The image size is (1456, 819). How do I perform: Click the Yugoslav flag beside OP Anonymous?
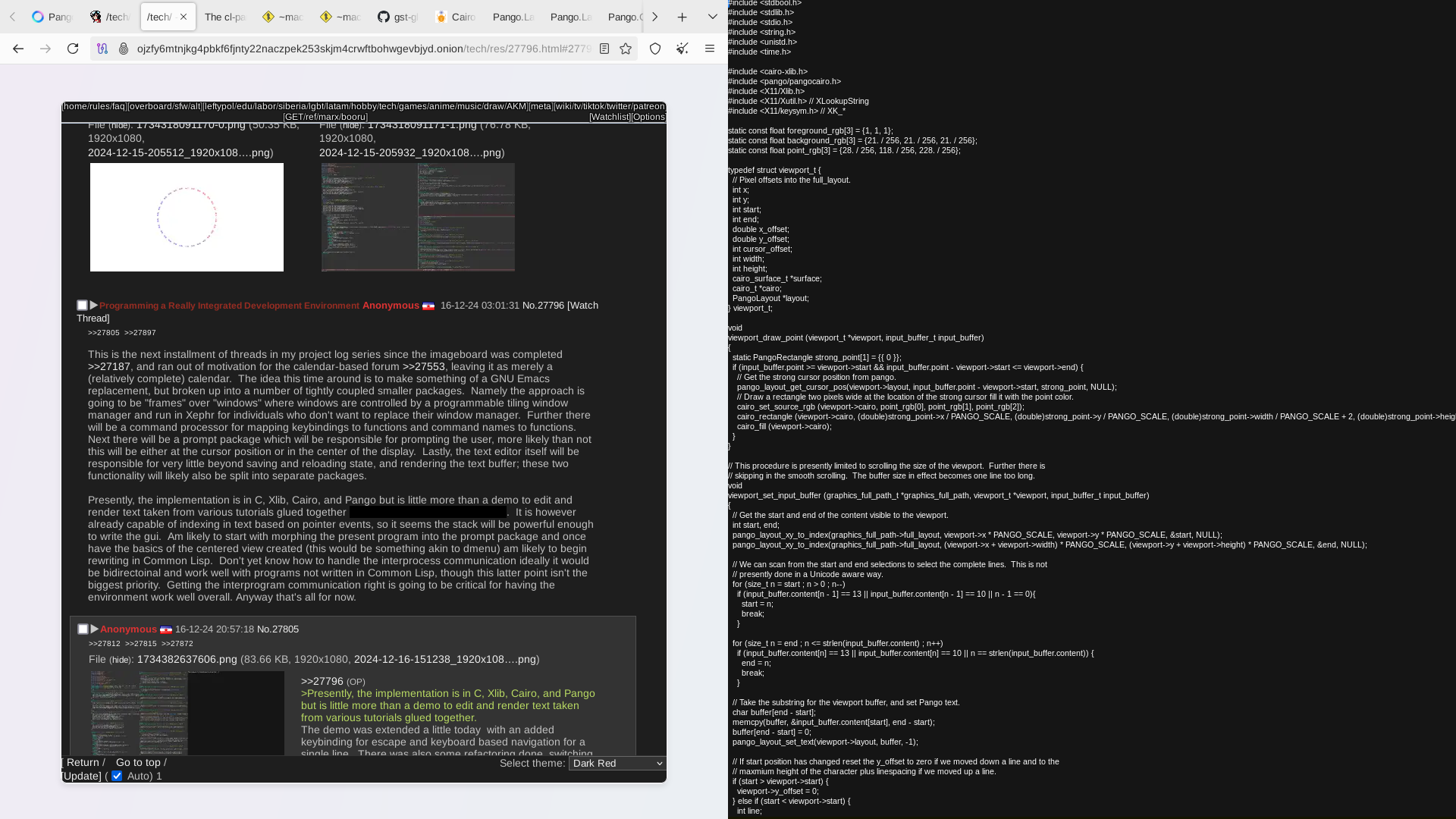click(428, 306)
